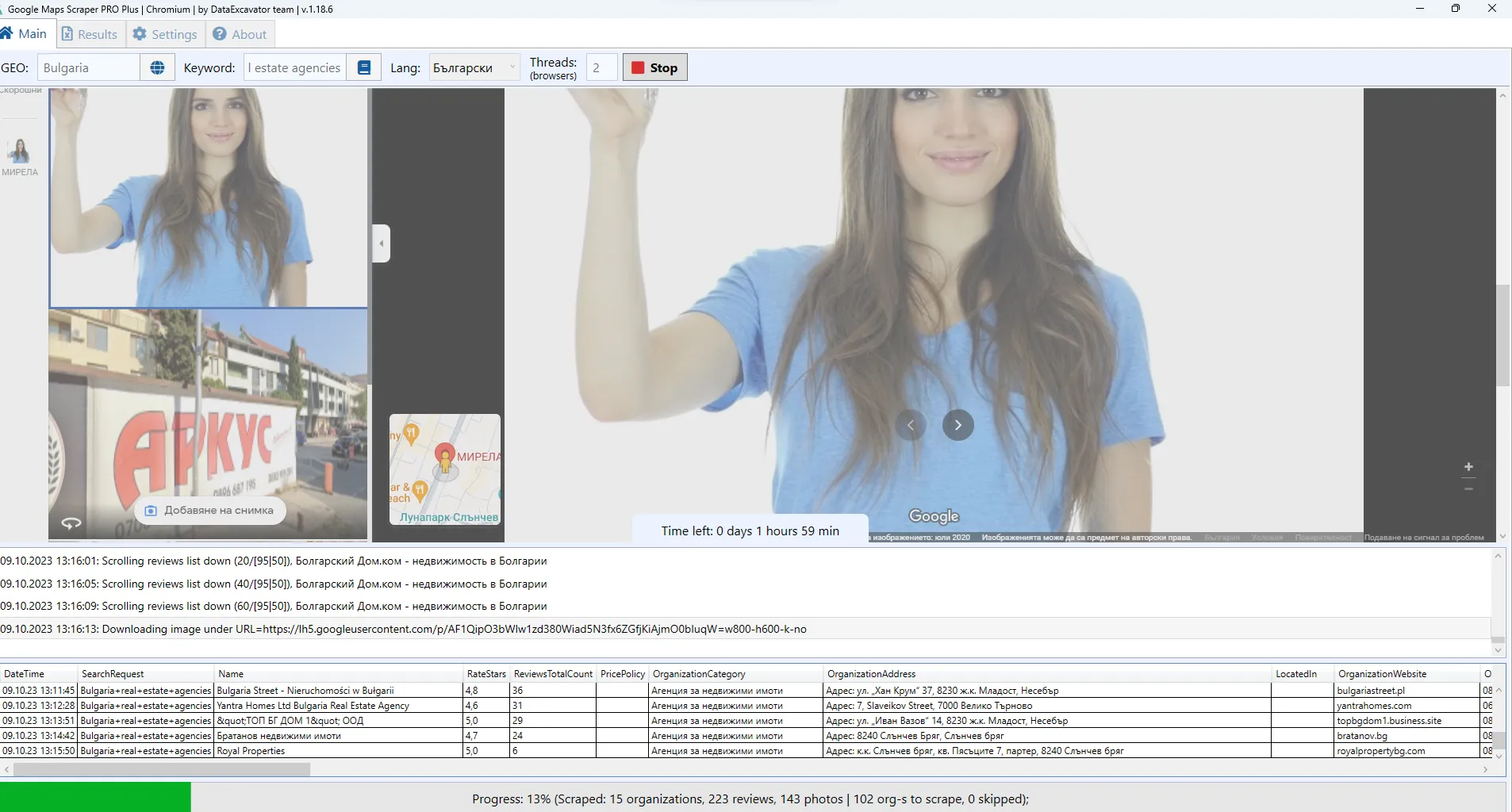Open the Lang dropdown Български
Image resolution: width=1512 pixels, height=812 pixels.
click(x=474, y=68)
